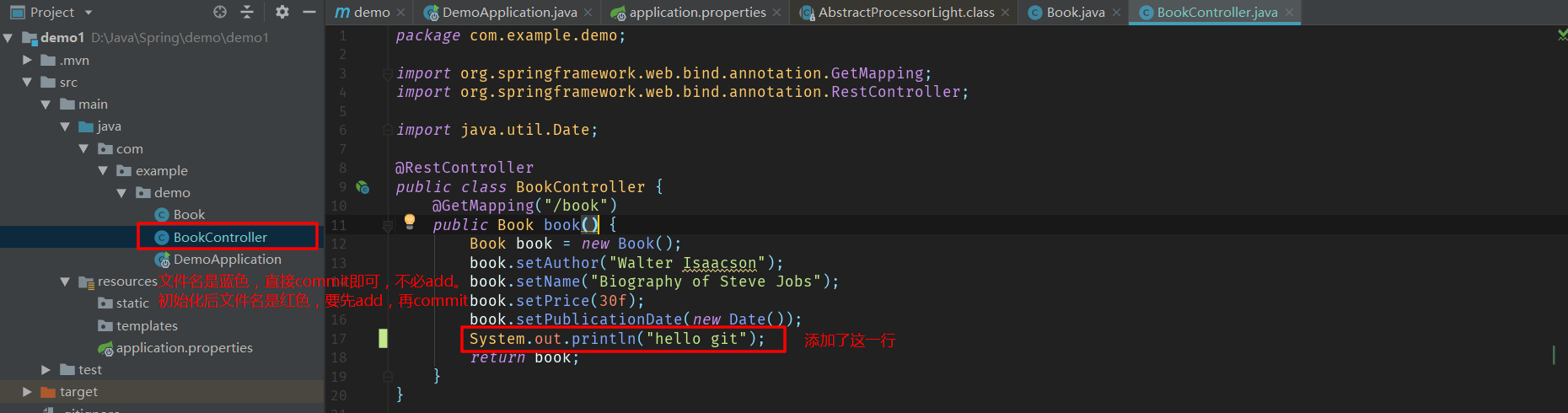
Task: Collapse the demo package arrow
Action: [121, 193]
